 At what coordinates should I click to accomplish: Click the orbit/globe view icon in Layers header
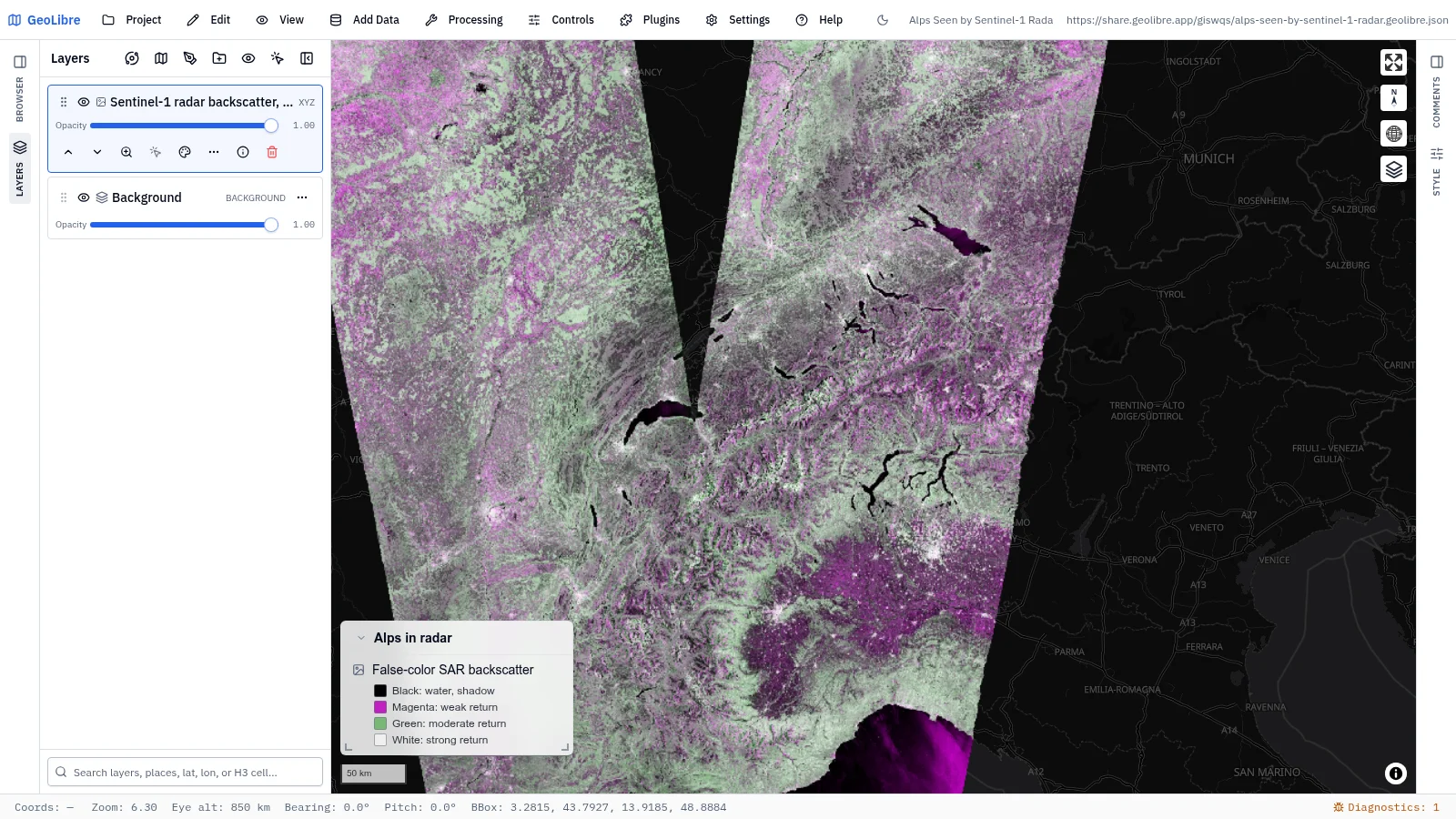click(132, 58)
